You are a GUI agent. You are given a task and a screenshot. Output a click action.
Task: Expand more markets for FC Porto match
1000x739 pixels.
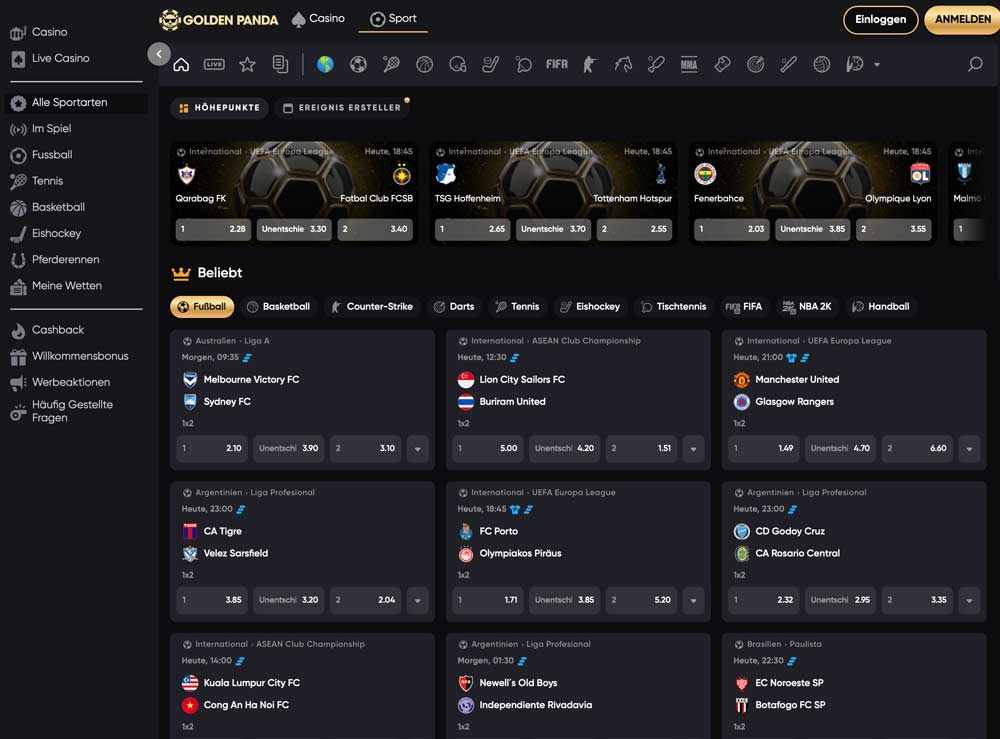pyautogui.click(x=693, y=601)
